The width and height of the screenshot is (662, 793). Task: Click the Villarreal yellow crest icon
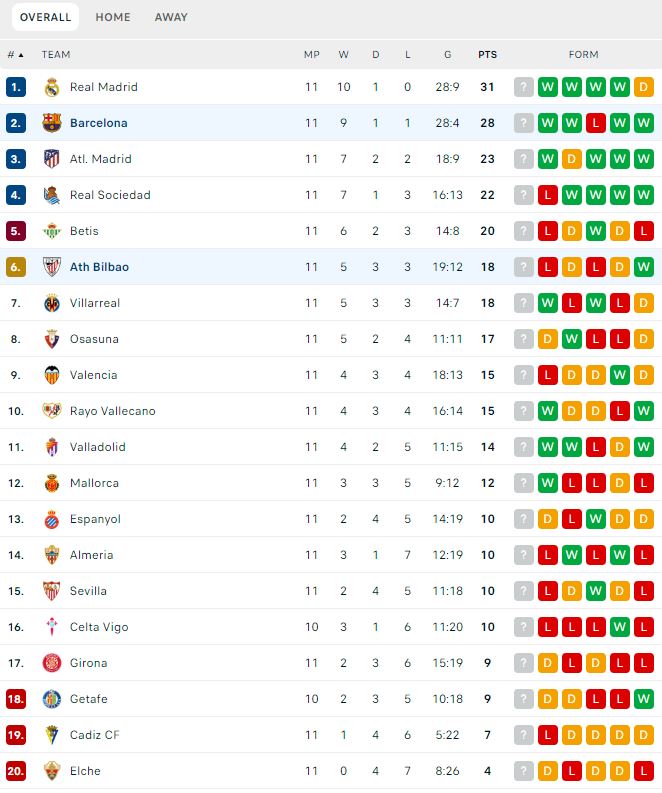(x=52, y=303)
